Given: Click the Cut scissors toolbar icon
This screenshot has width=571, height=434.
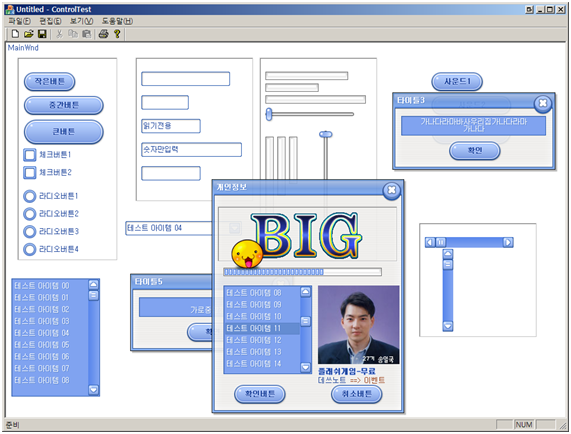Looking at the screenshot, I should (x=59, y=34).
